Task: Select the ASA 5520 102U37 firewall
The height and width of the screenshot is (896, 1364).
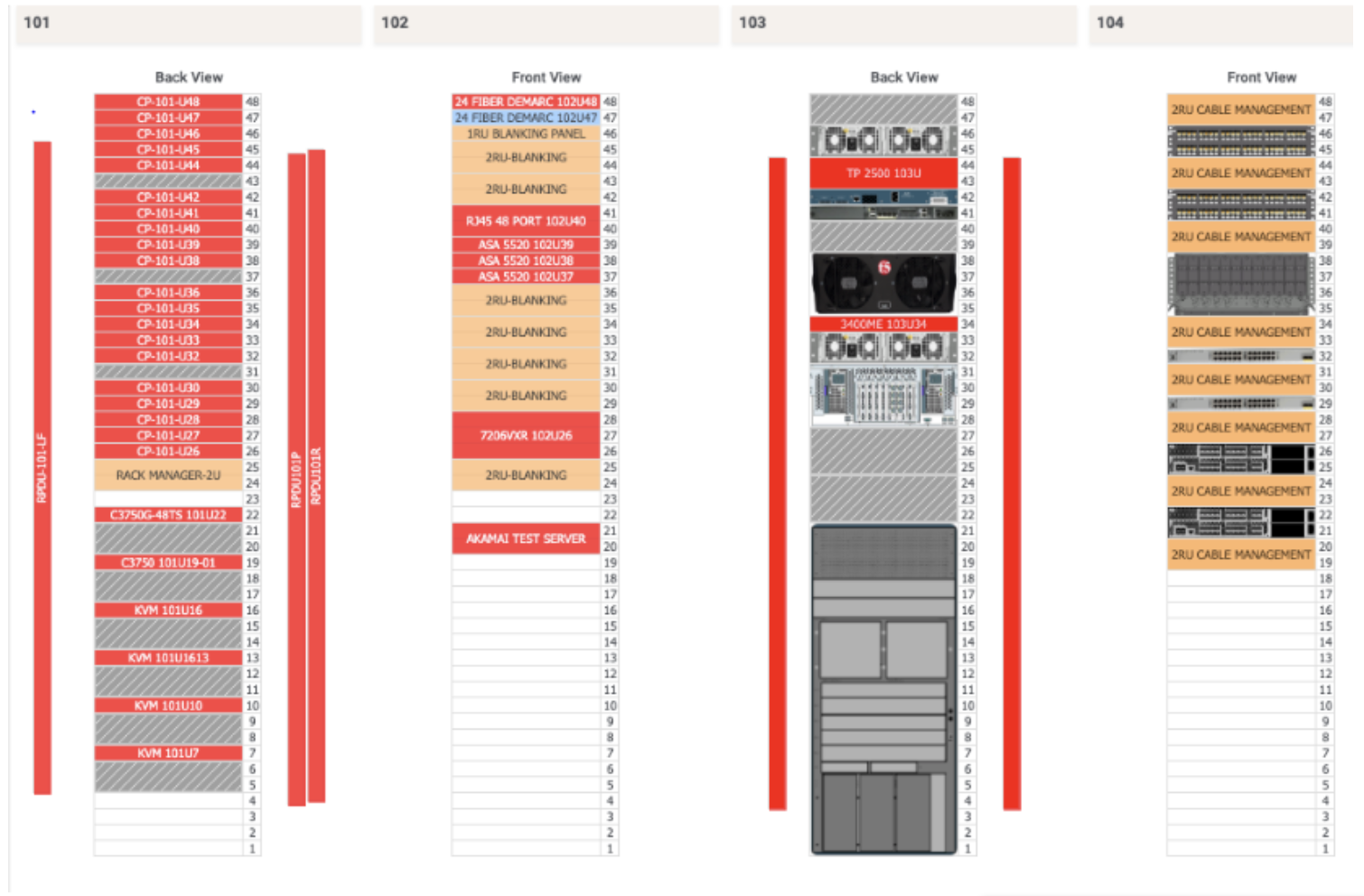Action: [x=526, y=276]
